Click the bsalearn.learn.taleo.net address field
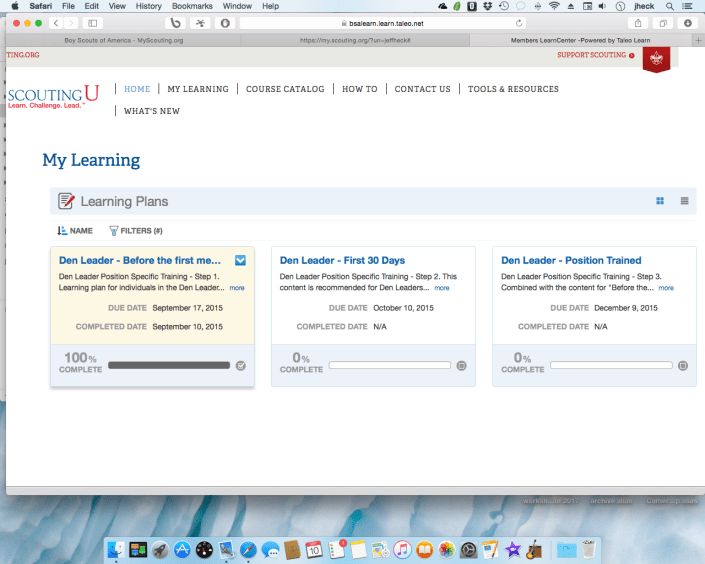The height and width of the screenshot is (564, 705). [380, 22]
